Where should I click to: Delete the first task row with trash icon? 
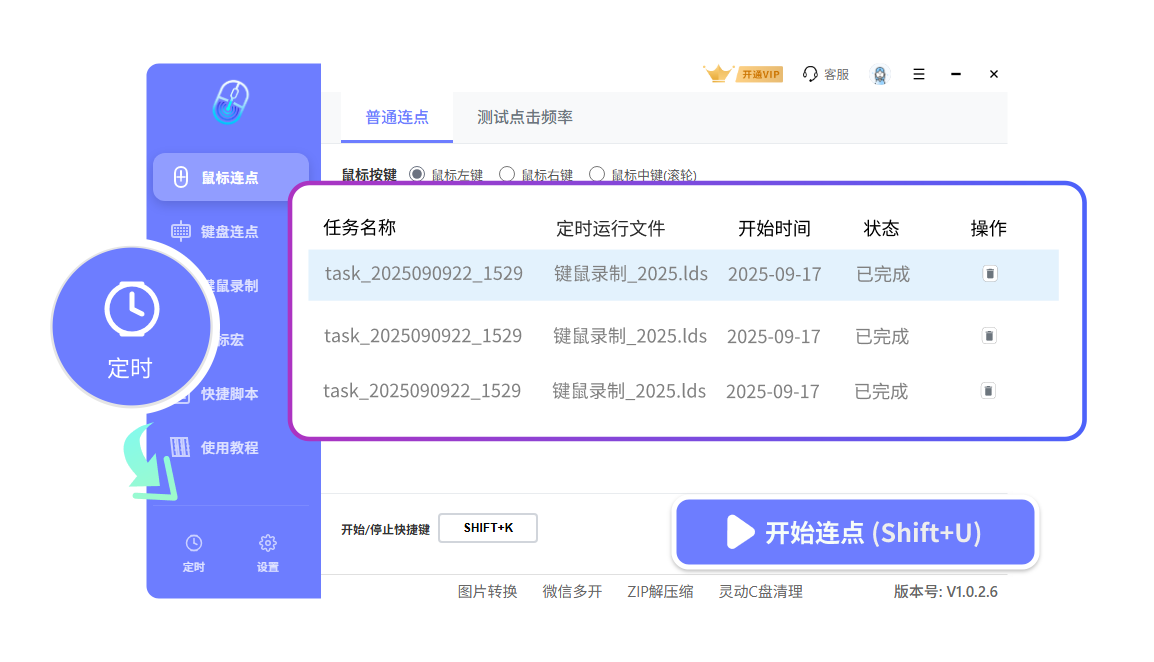click(990, 273)
